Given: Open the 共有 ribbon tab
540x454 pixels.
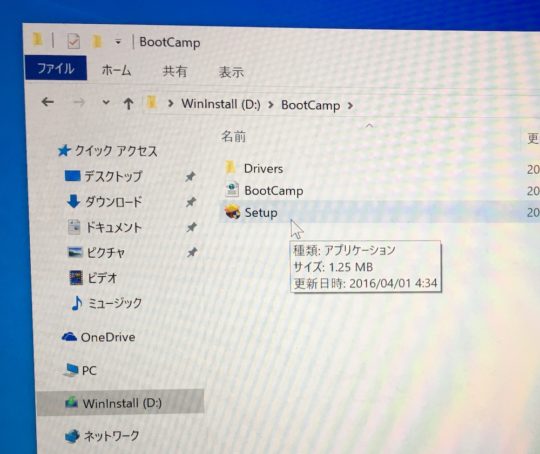Looking at the screenshot, I should point(175,71).
